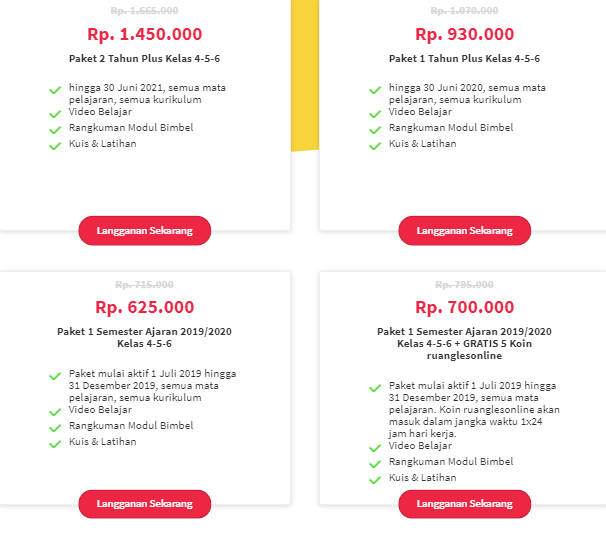Click the Rp. 625.000 price text

coord(144,307)
